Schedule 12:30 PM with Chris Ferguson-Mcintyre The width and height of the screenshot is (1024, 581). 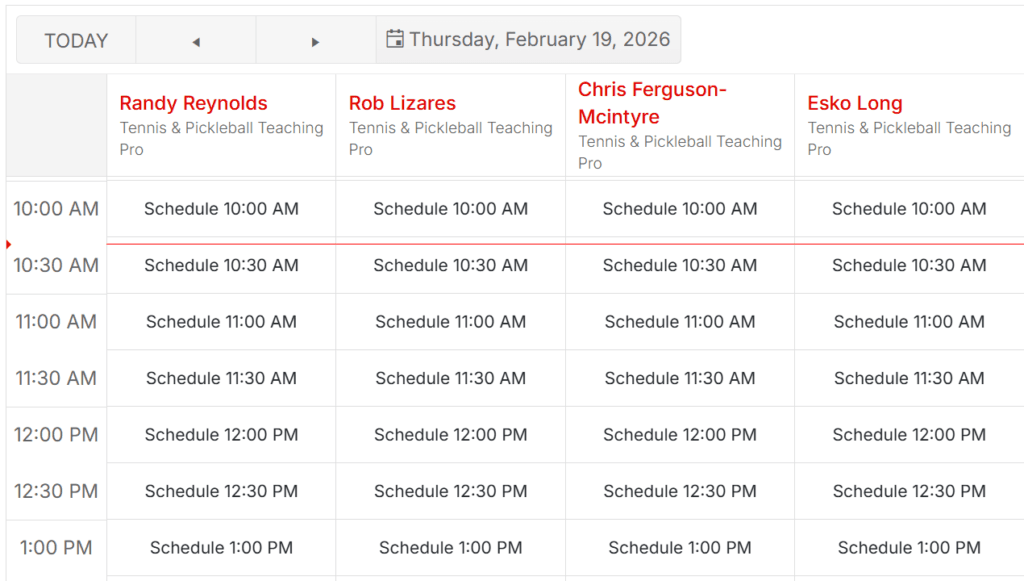pos(679,491)
